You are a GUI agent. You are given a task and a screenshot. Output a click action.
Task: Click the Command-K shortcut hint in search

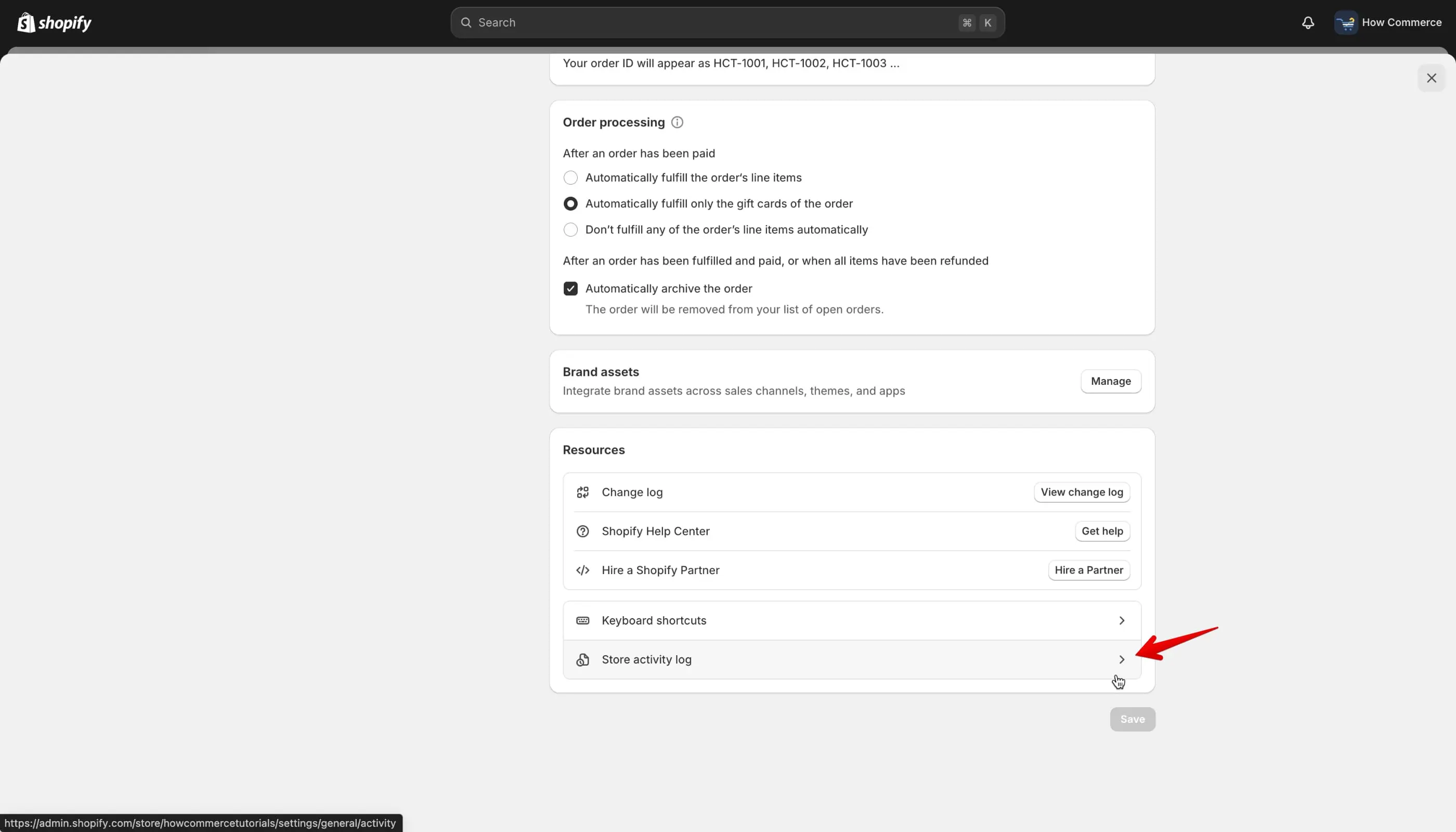pyautogui.click(x=977, y=23)
